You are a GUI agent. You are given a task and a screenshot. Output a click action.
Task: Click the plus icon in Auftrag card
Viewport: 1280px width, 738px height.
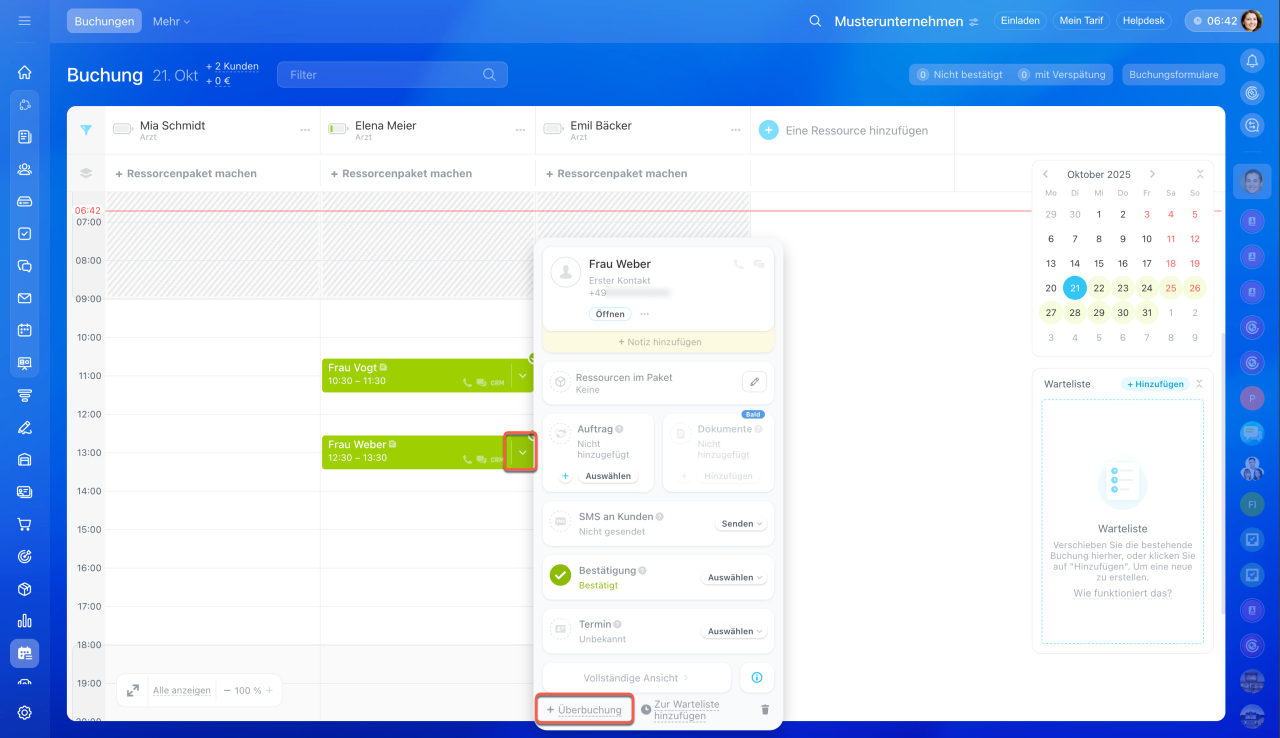[x=565, y=476]
